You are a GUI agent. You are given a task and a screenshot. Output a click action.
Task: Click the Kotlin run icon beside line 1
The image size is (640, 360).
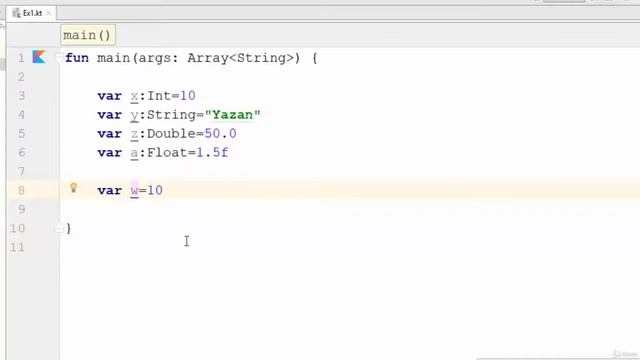pyautogui.click(x=39, y=57)
